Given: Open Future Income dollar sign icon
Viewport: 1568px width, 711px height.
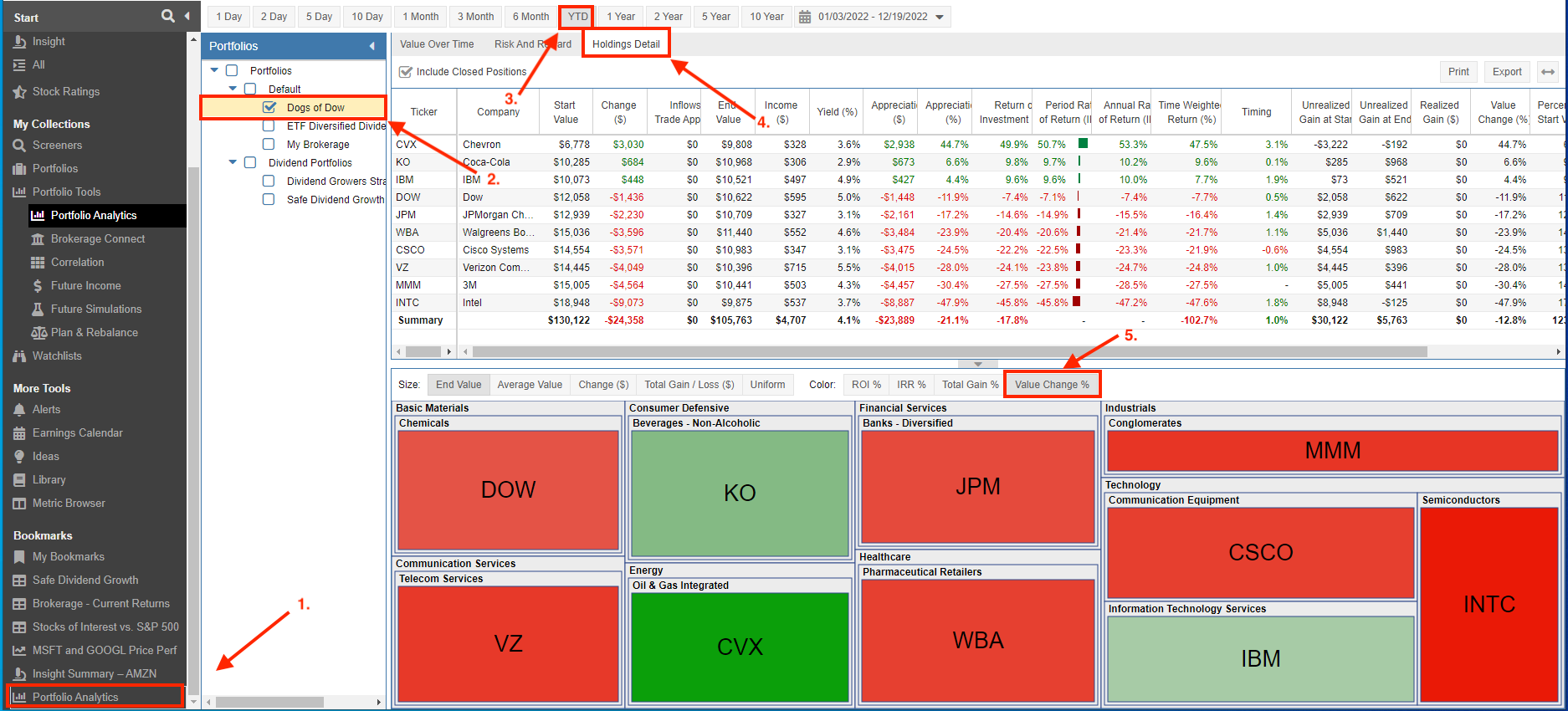Looking at the screenshot, I should tap(38, 286).
